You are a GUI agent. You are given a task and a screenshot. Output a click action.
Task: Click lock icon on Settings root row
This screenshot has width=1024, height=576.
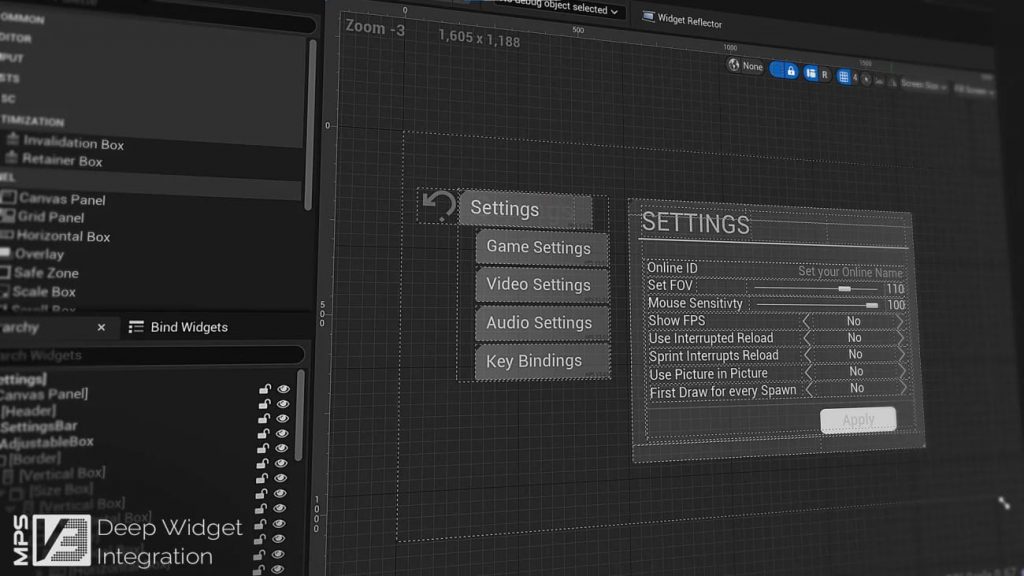[265, 389]
